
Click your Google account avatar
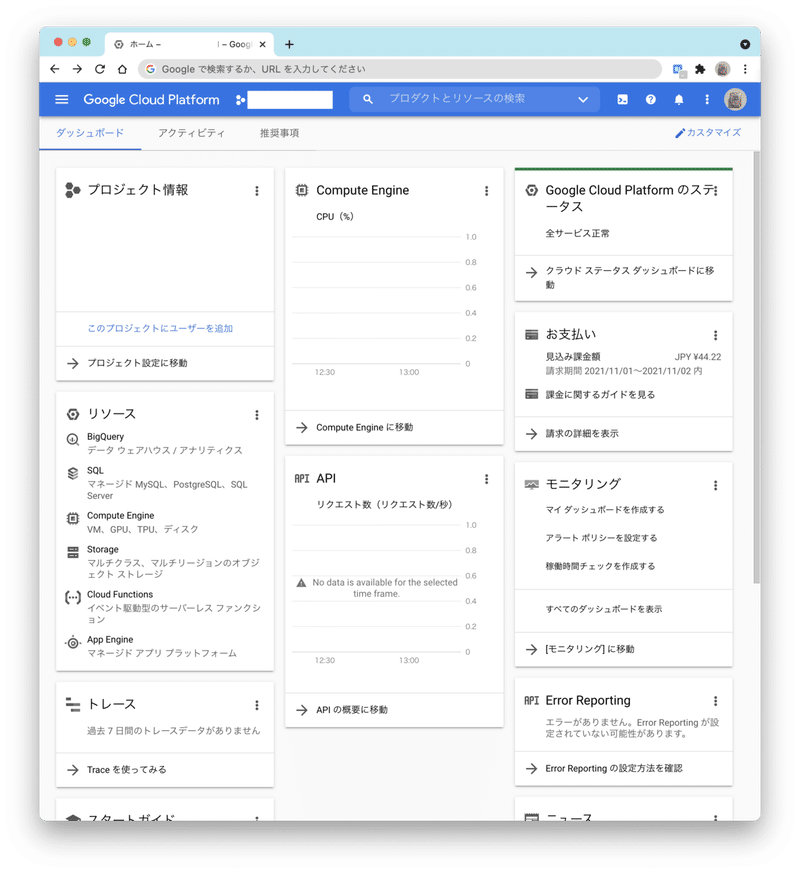[x=736, y=99]
